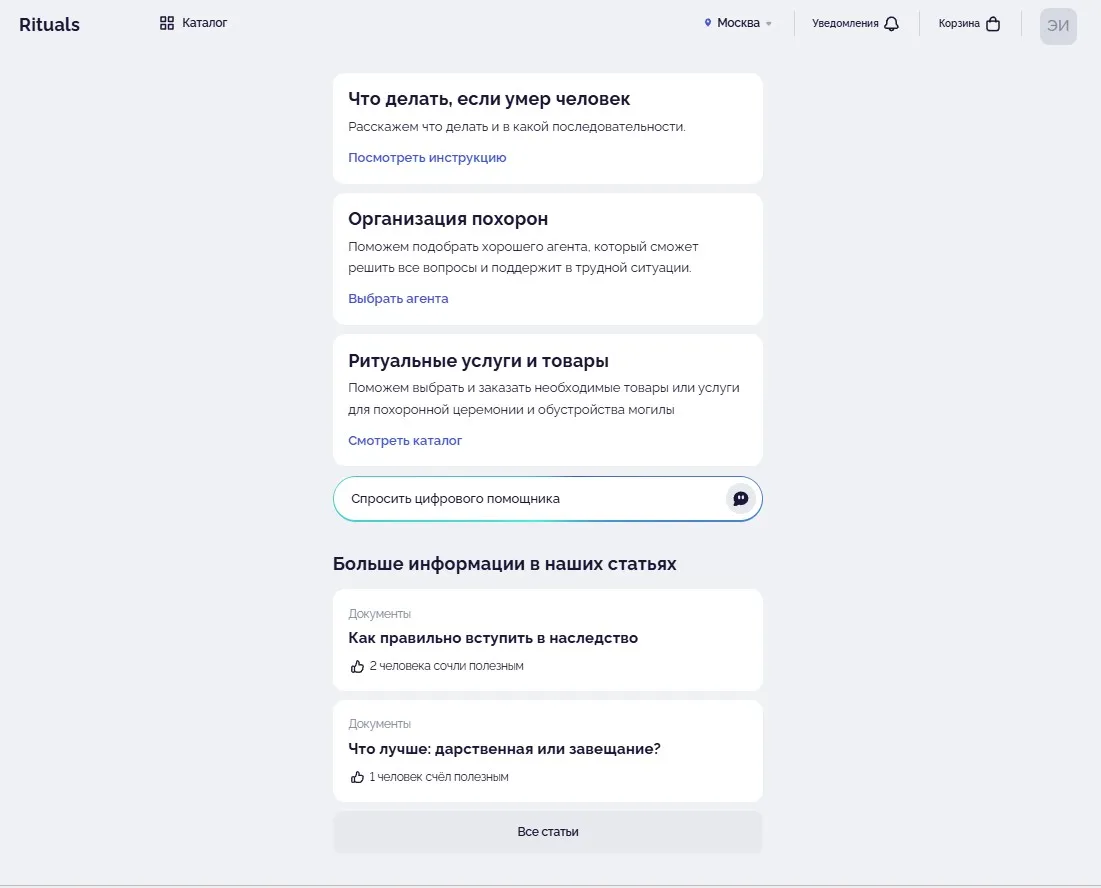Screen dimensions: 1101x888
Task: Click thumbs-up icon on the дарственная article
Action: pos(357,777)
